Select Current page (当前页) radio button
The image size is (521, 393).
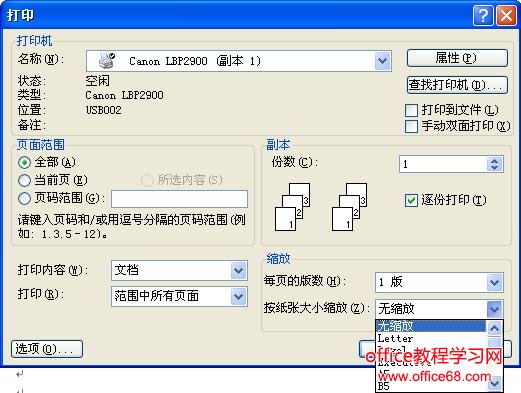click(x=24, y=180)
